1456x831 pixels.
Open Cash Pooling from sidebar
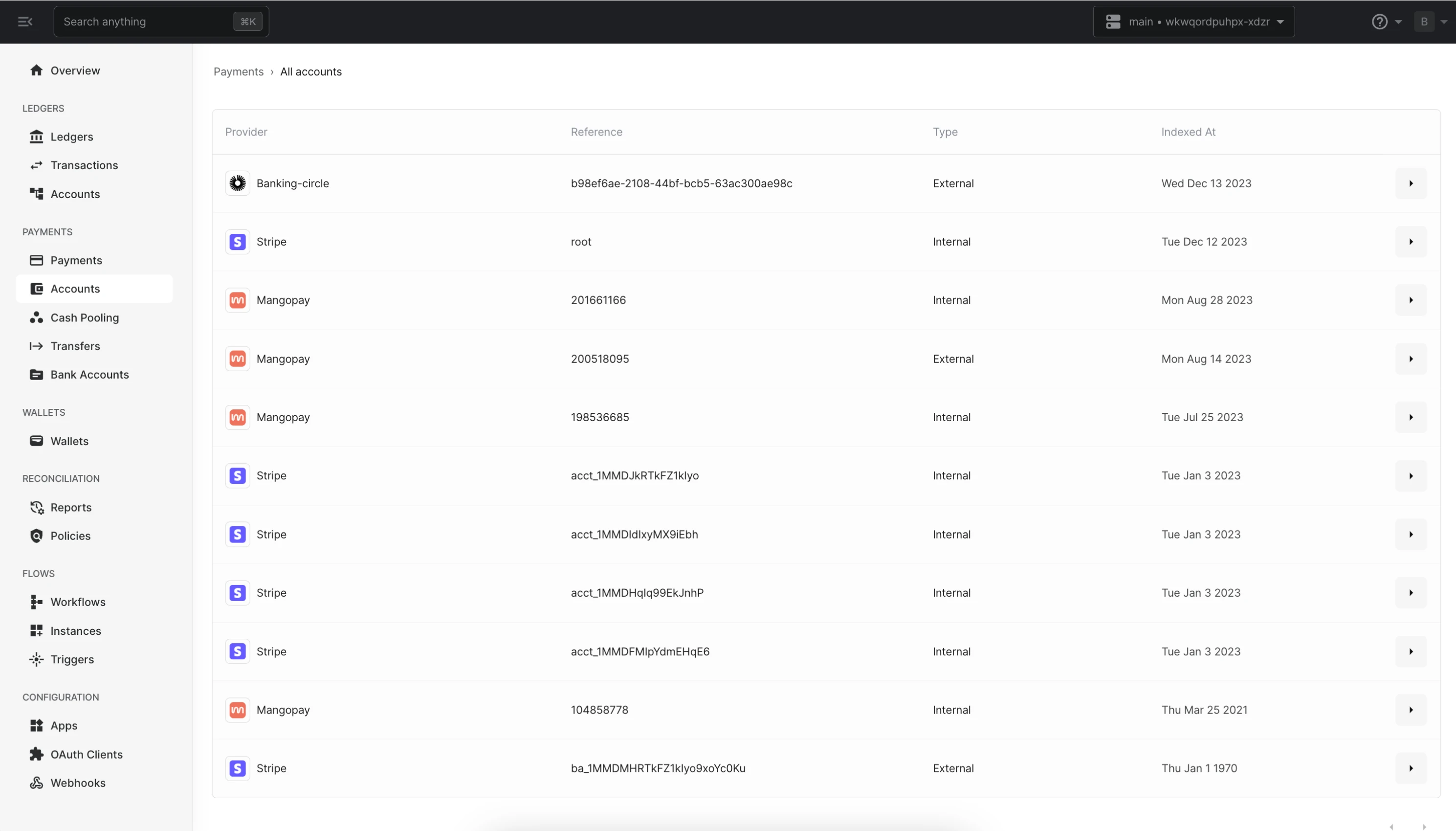point(85,317)
